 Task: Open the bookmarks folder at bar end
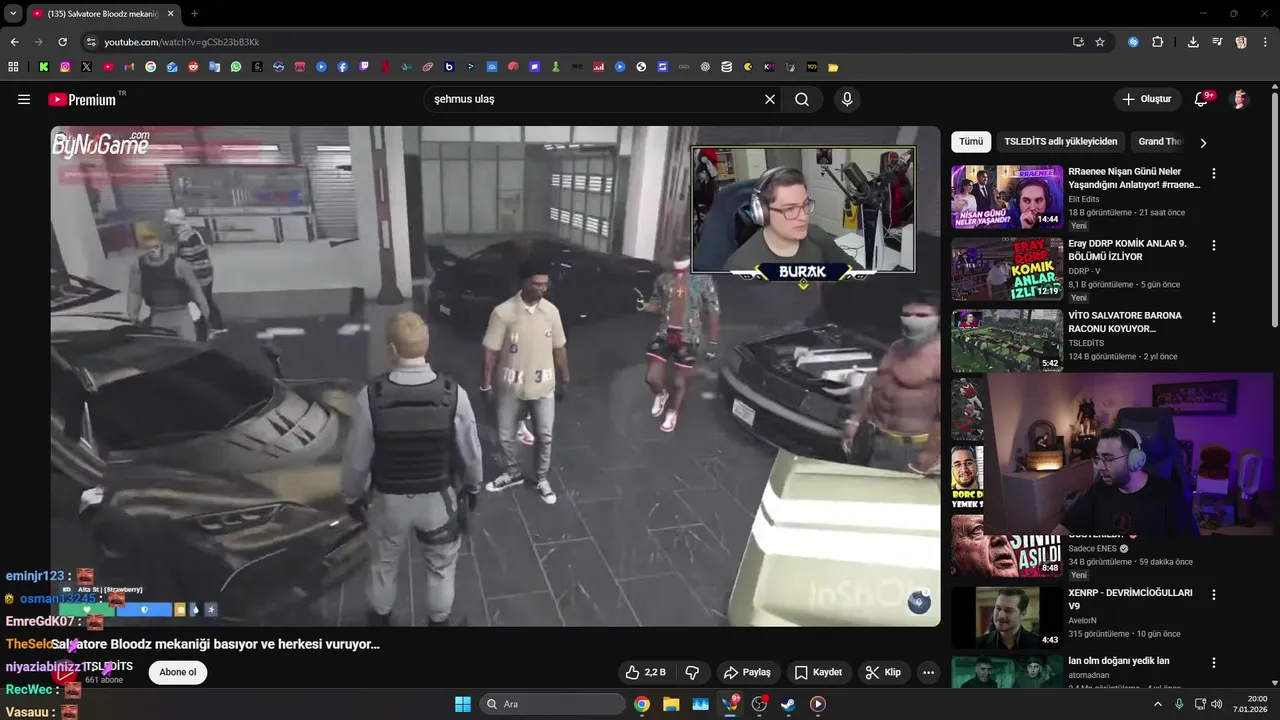833,67
